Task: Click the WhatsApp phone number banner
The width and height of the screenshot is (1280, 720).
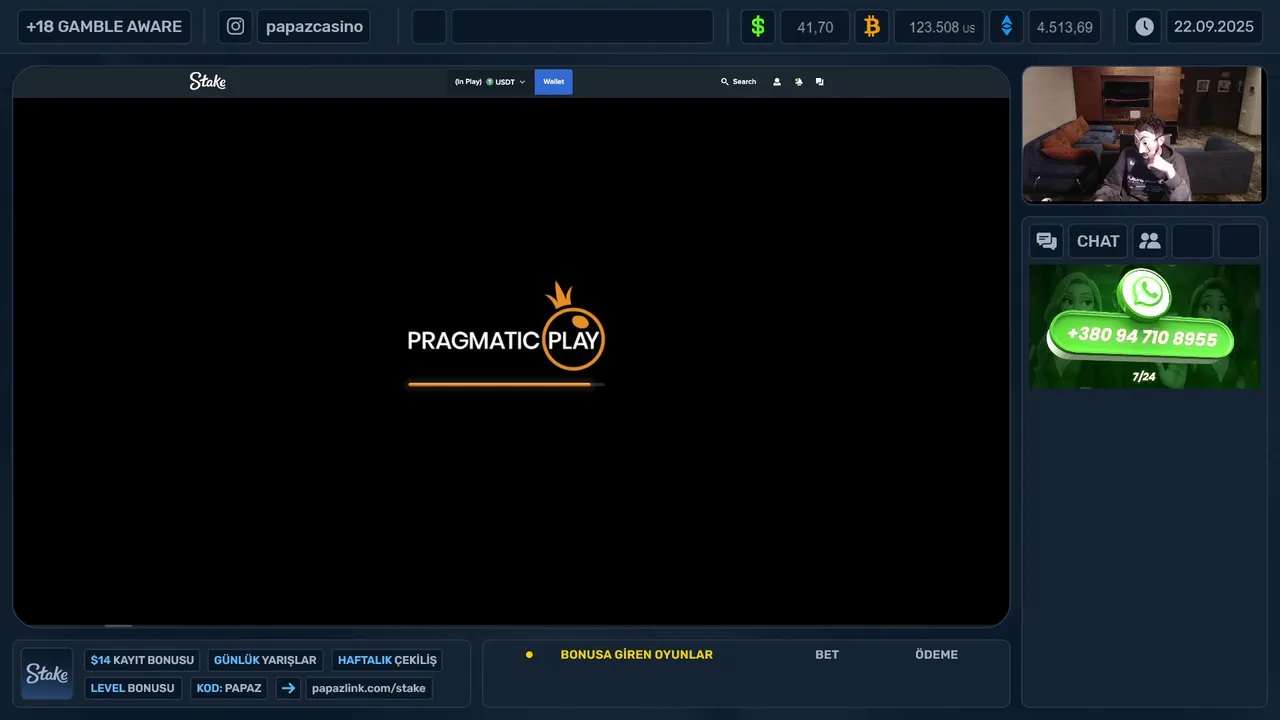Action: [x=1140, y=337]
